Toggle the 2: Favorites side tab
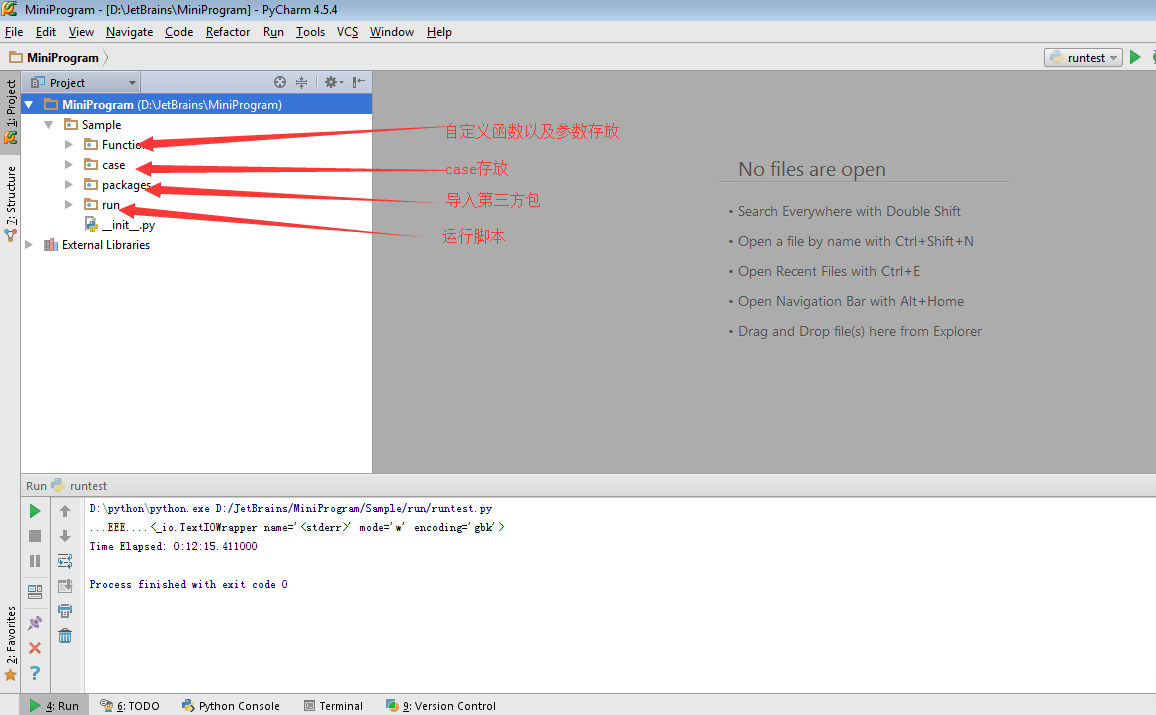The image size is (1156, 715). (x=10, y=644)
